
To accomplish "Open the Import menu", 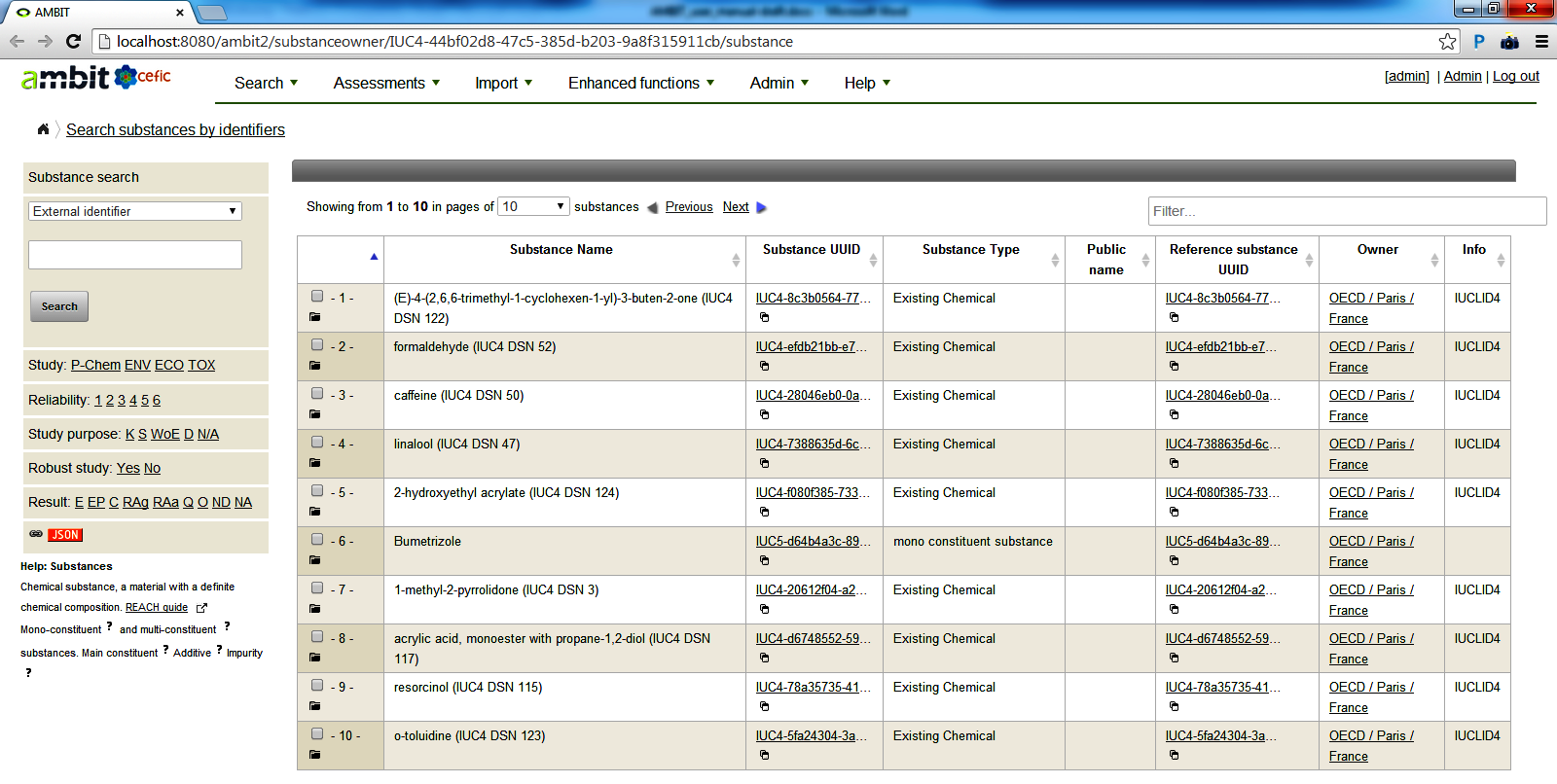I will pyautogui.click(x=503, y=83).
